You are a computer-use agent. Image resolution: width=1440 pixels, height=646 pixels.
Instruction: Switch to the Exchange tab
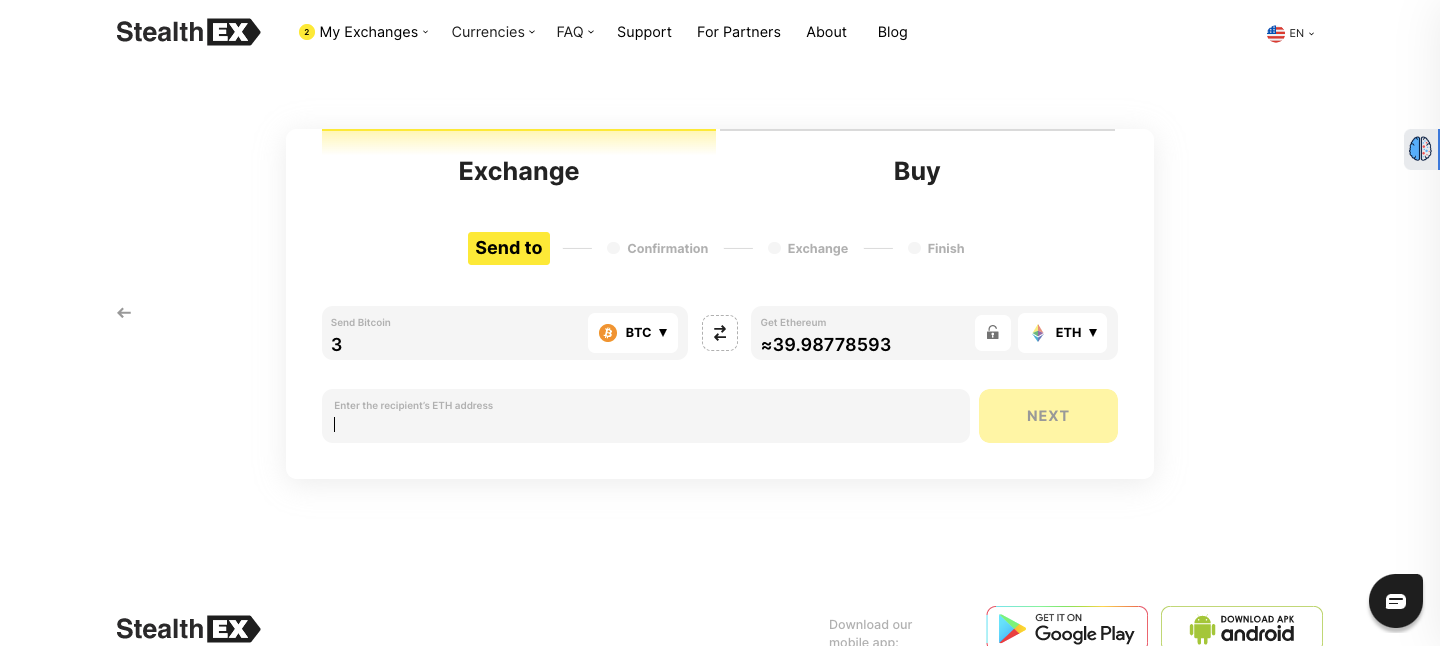(518, 170)
